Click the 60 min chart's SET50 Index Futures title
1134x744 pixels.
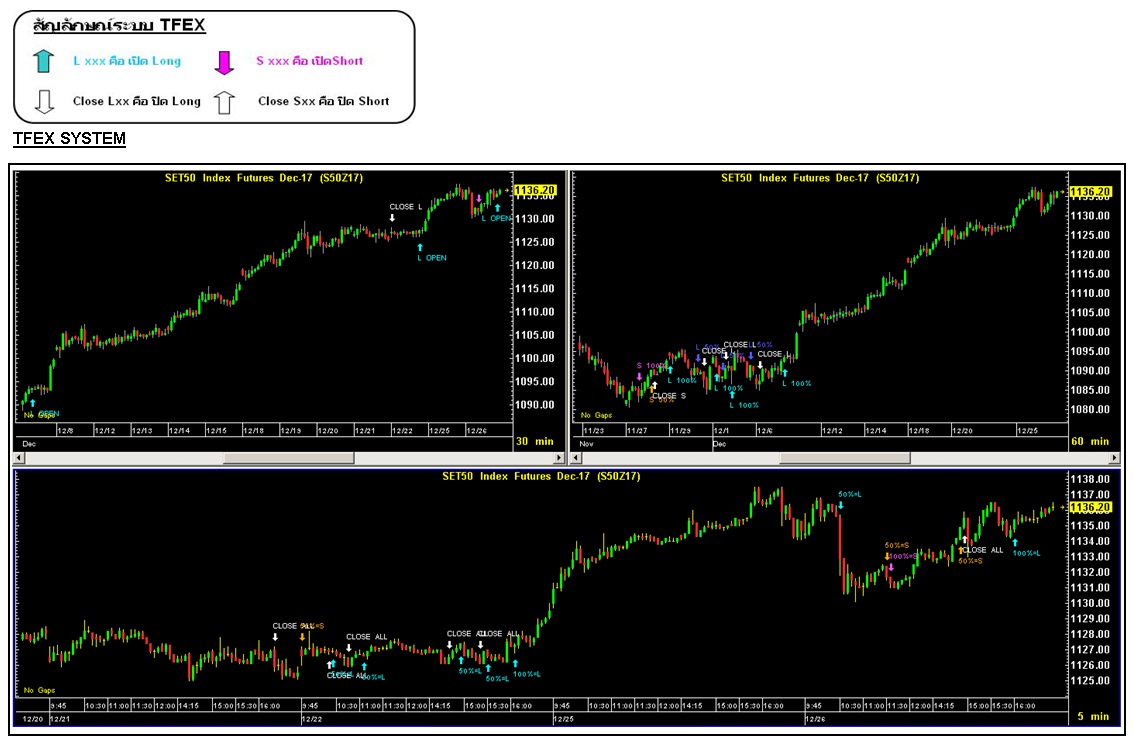(820, 178)
